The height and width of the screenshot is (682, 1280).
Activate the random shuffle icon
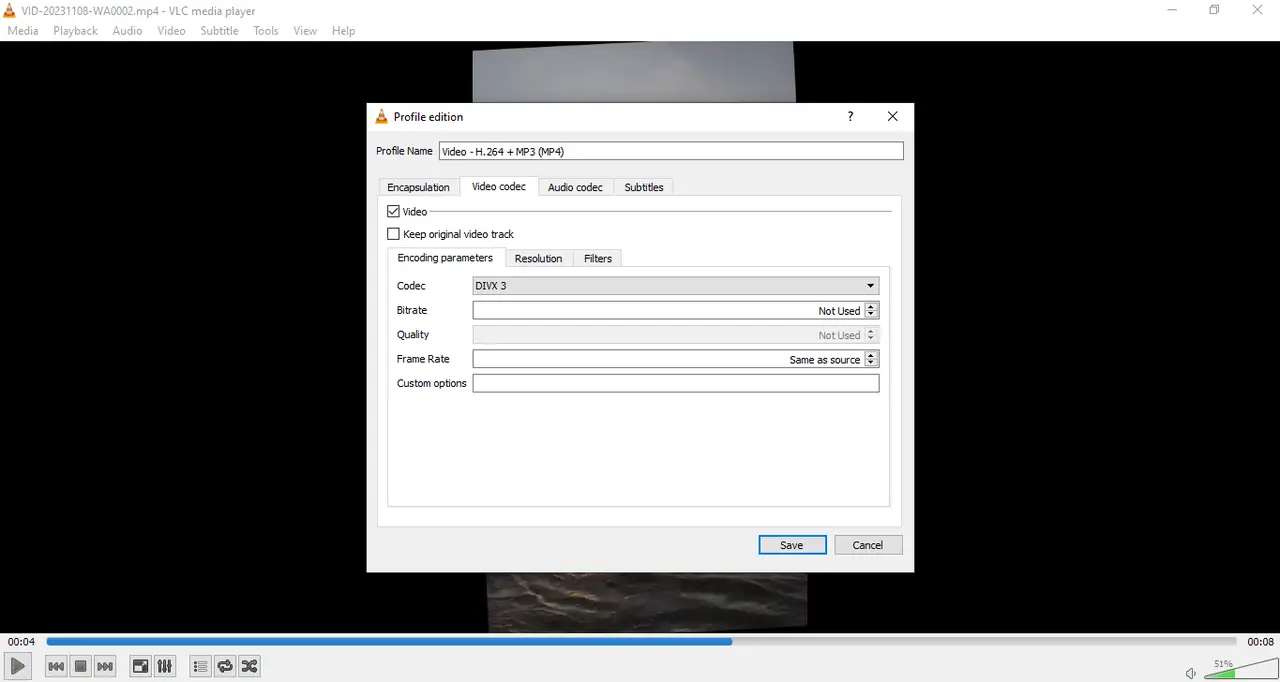(248, 665)
